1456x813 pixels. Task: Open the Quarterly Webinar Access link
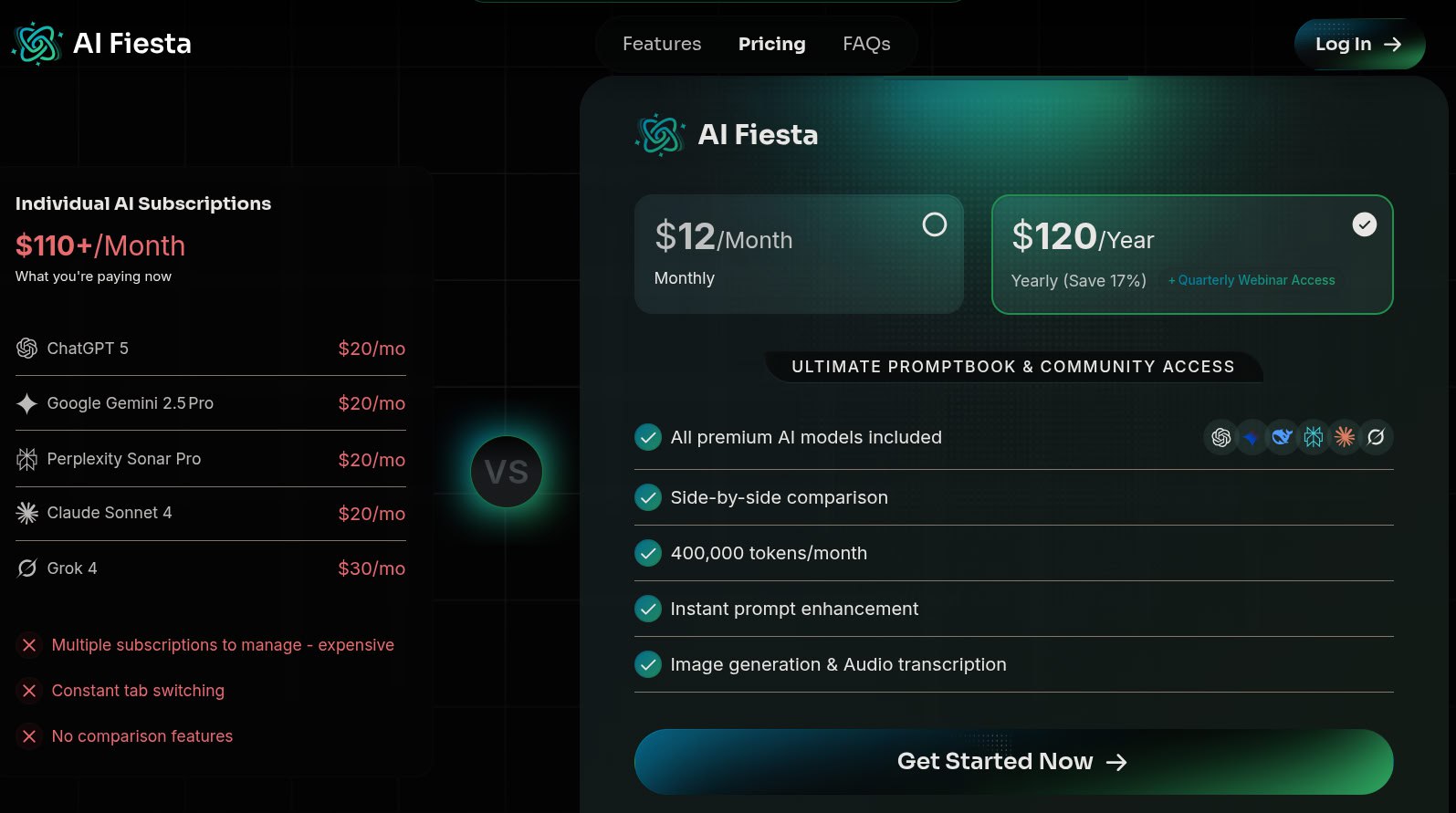pos(1252,280)
